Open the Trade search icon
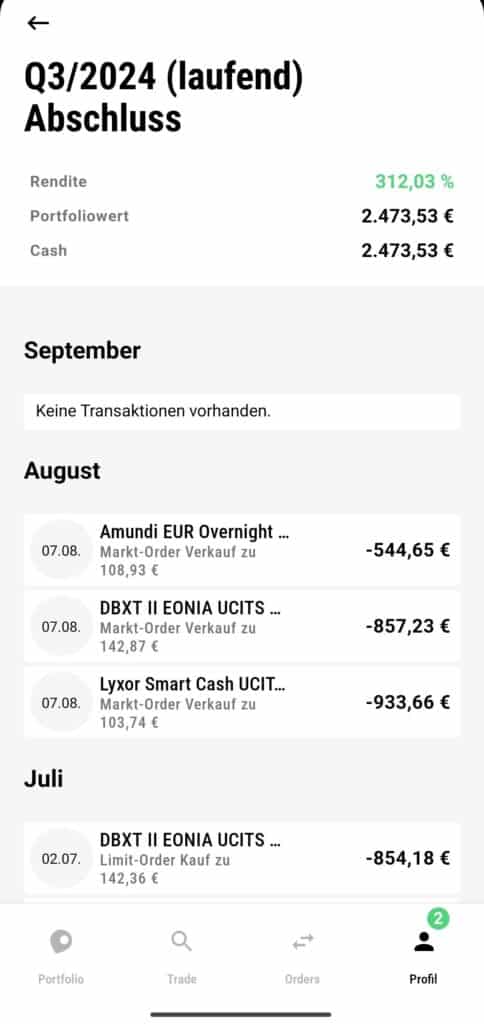484x1024 pixels. [x=181, y=942]
